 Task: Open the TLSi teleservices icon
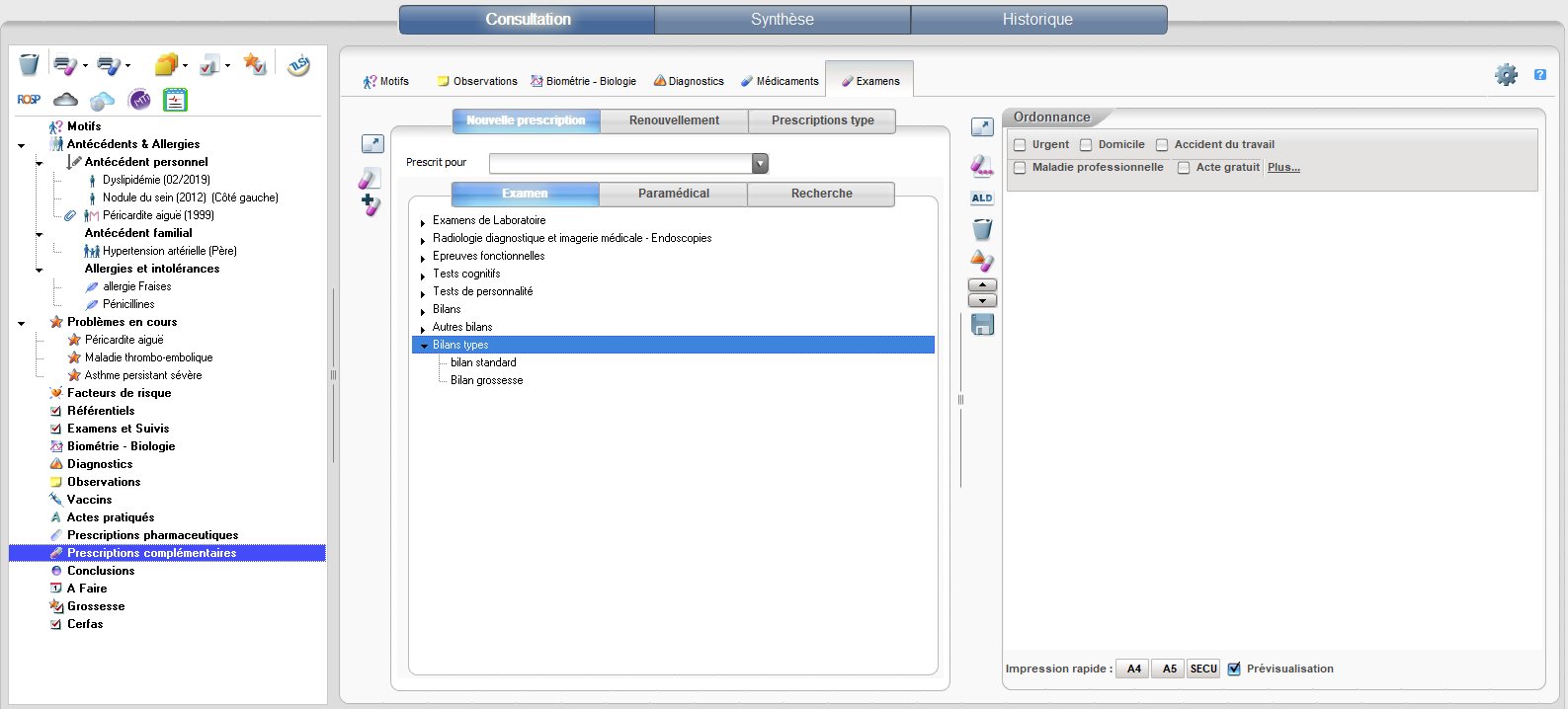(x=298, y=65)
